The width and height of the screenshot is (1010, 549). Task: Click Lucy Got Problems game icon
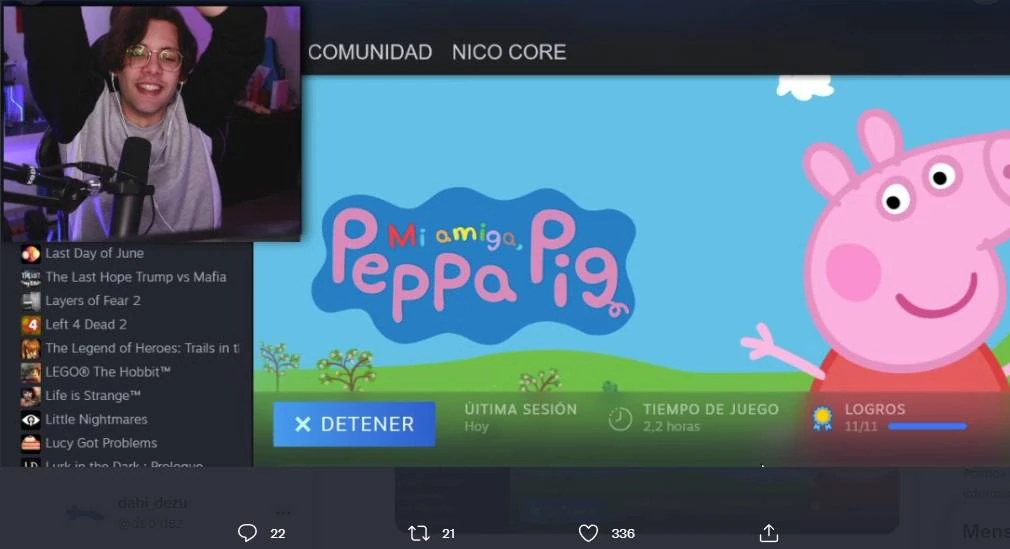(30, 443)
